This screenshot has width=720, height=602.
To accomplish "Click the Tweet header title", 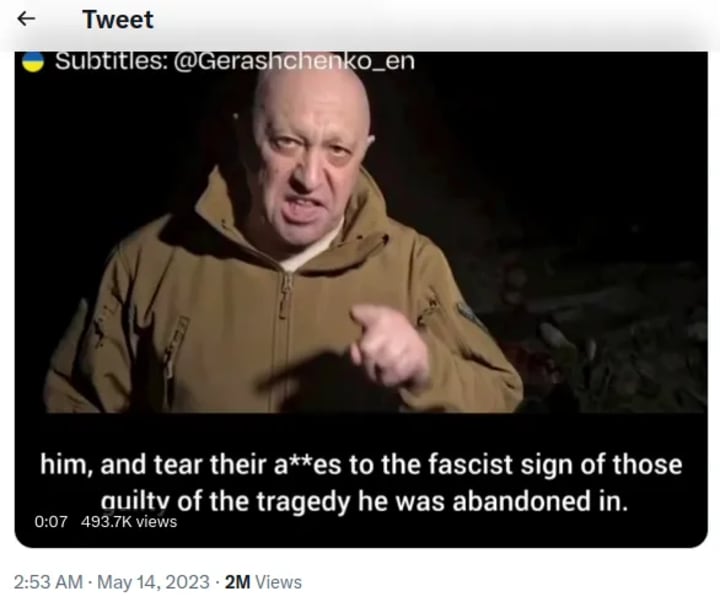I will click(118, 20).
